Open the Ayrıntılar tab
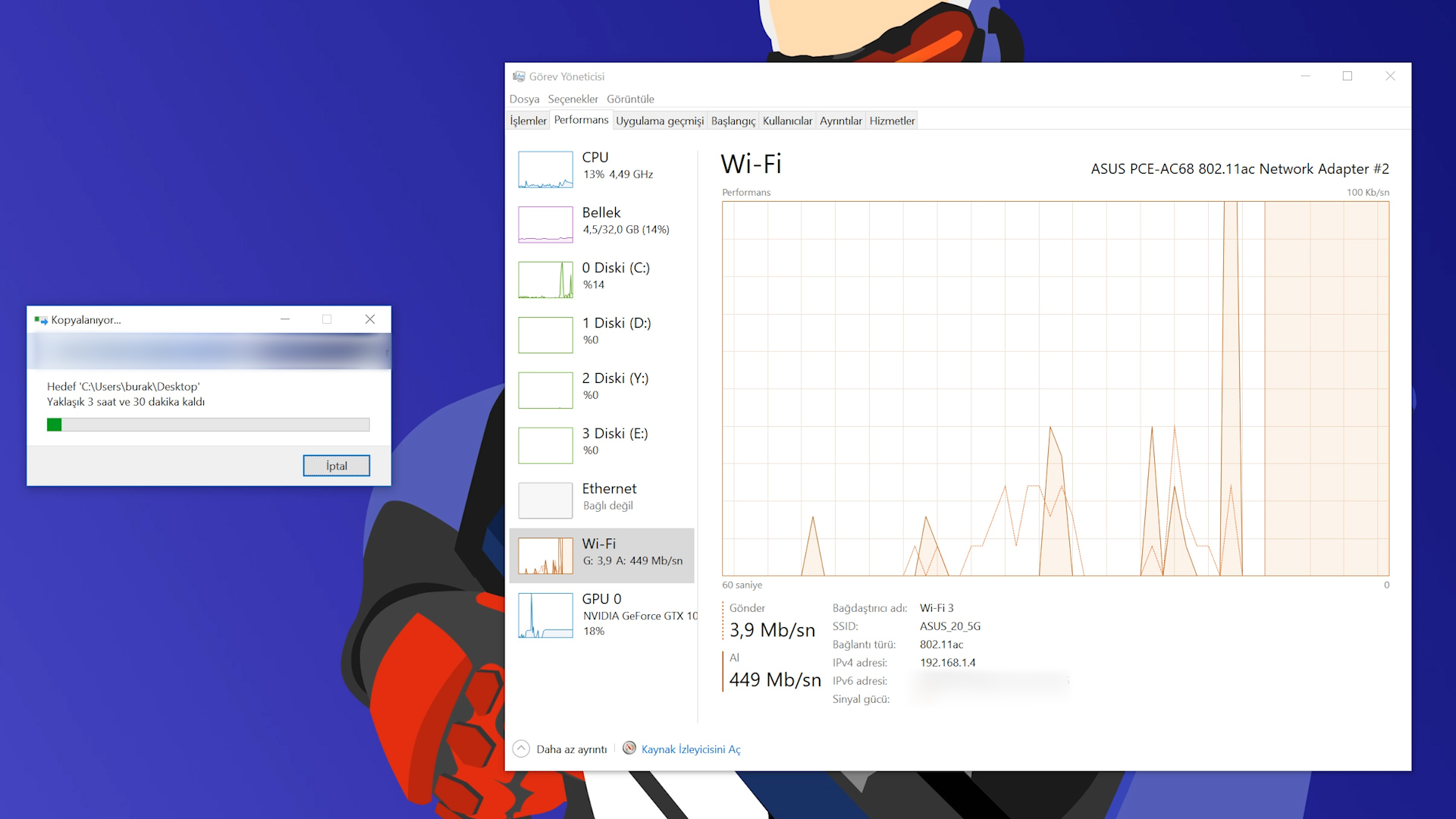This screenshot has height=819, width=1456. tap(840, 121)
